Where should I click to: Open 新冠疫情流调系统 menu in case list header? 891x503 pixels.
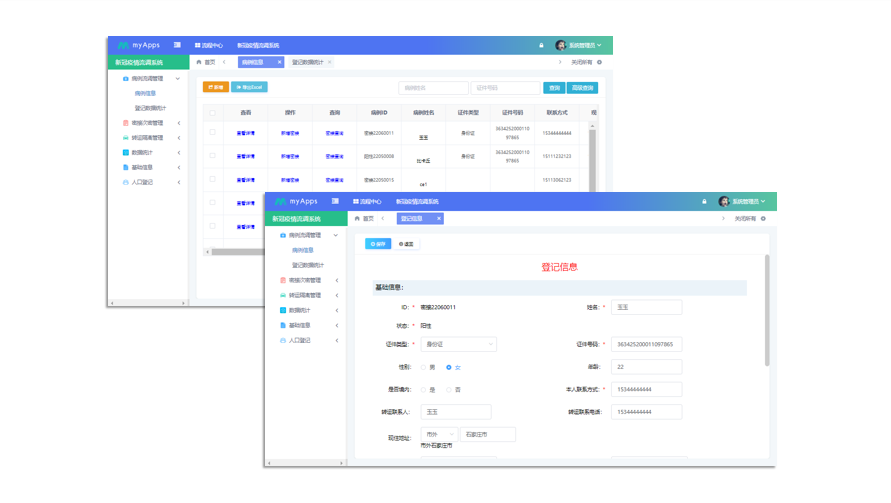(x=258, y=45)
